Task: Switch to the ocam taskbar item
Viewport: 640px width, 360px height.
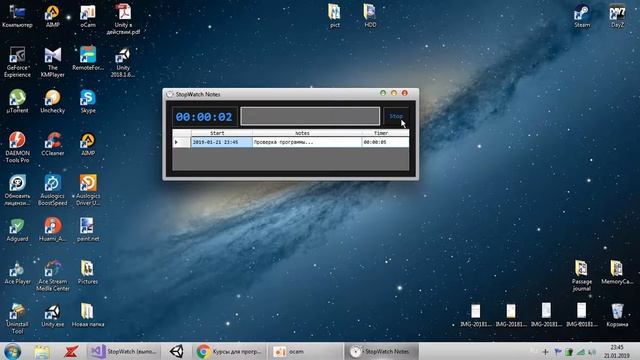Action: pyautogui.click(x=306, y=351)
